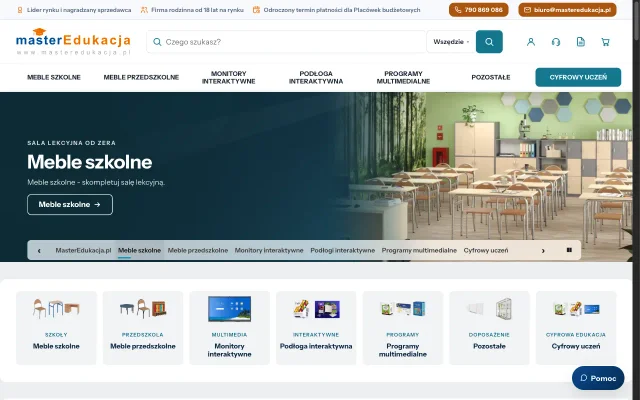Click the people icon by Firma rodzinna
This screenshot has height=400, width=640.
144,10
